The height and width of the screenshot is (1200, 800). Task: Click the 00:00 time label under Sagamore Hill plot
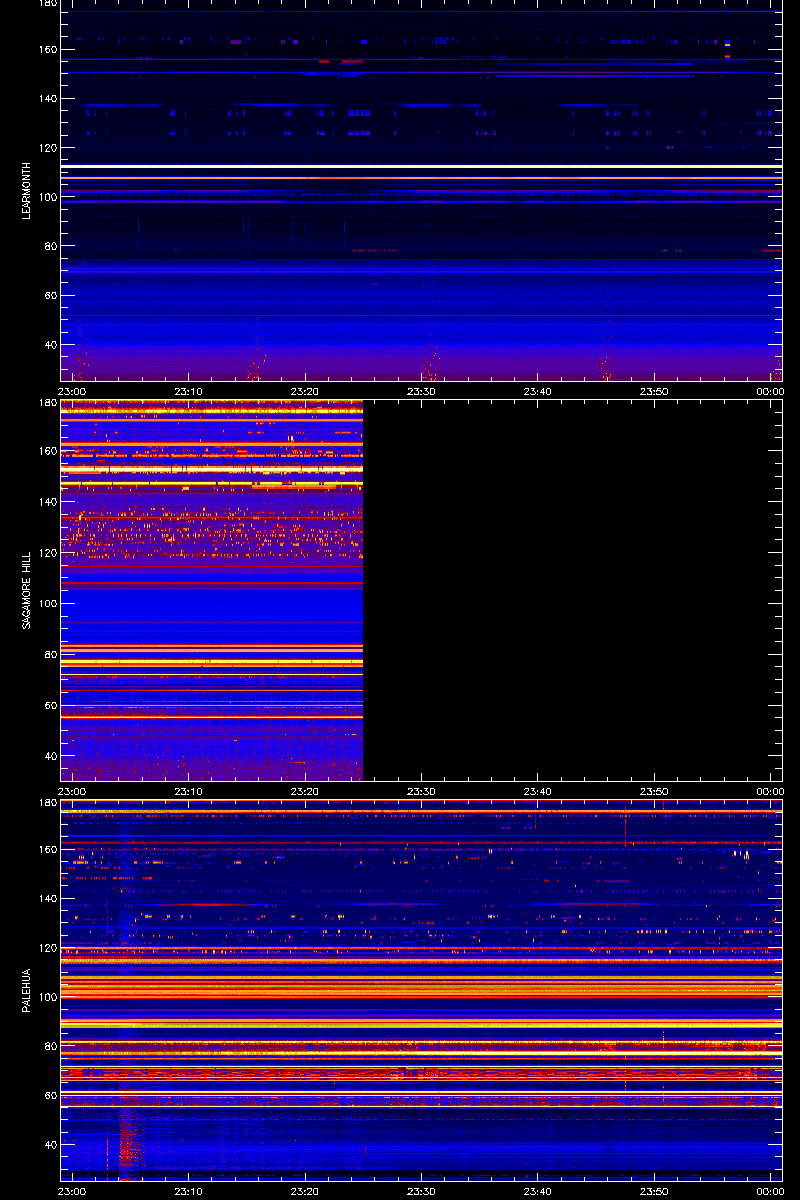coord(770,792)
